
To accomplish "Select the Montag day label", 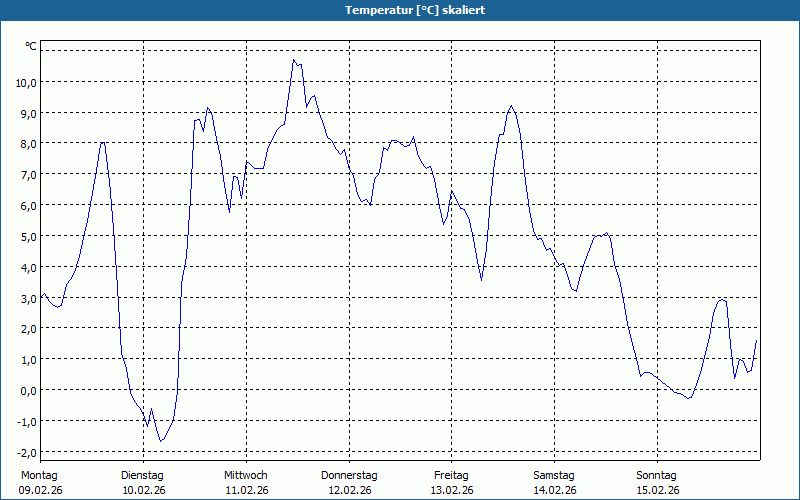I will point(39,476).
